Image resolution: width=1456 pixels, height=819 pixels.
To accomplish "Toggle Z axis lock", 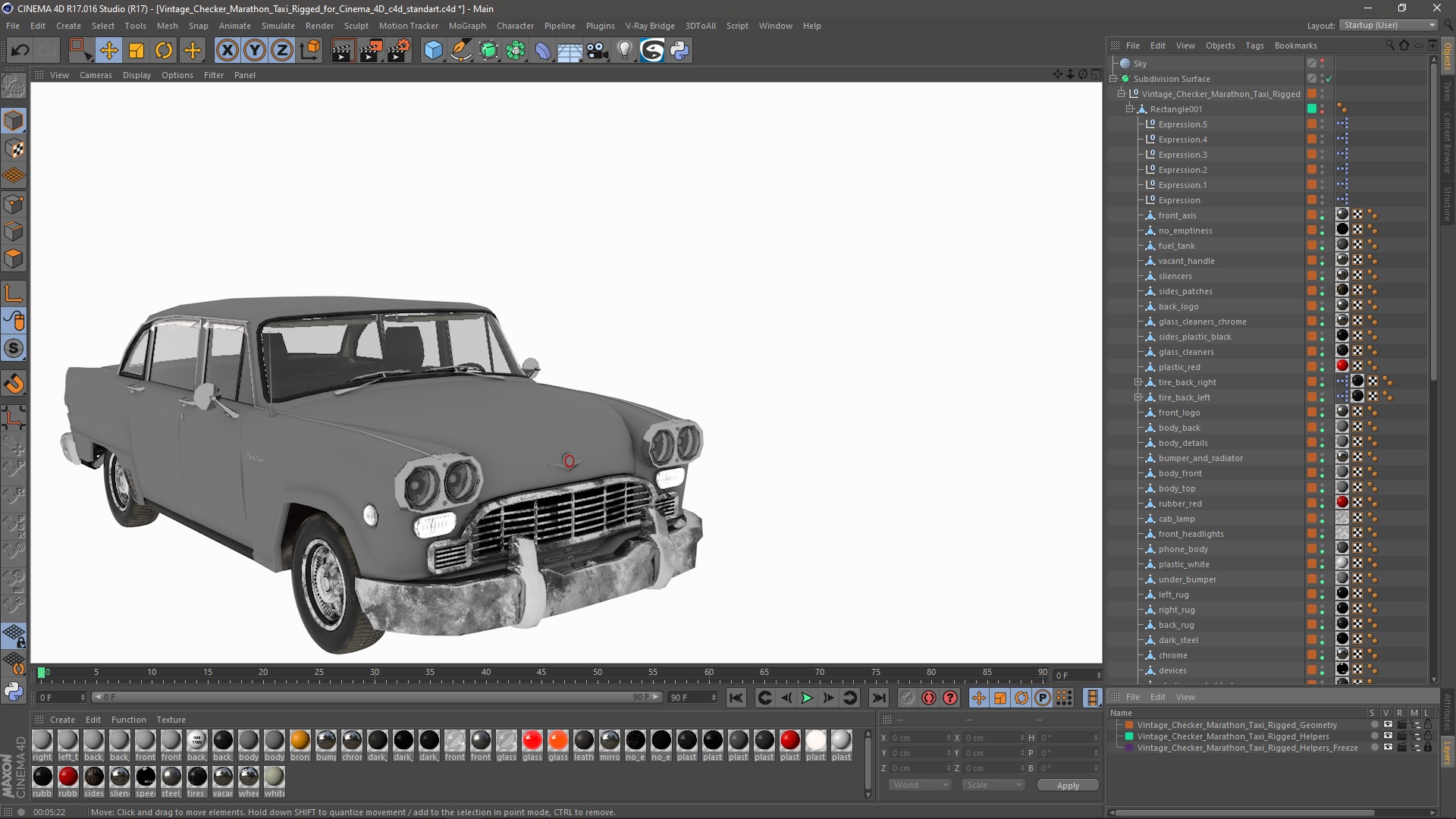I will (282, 51).
